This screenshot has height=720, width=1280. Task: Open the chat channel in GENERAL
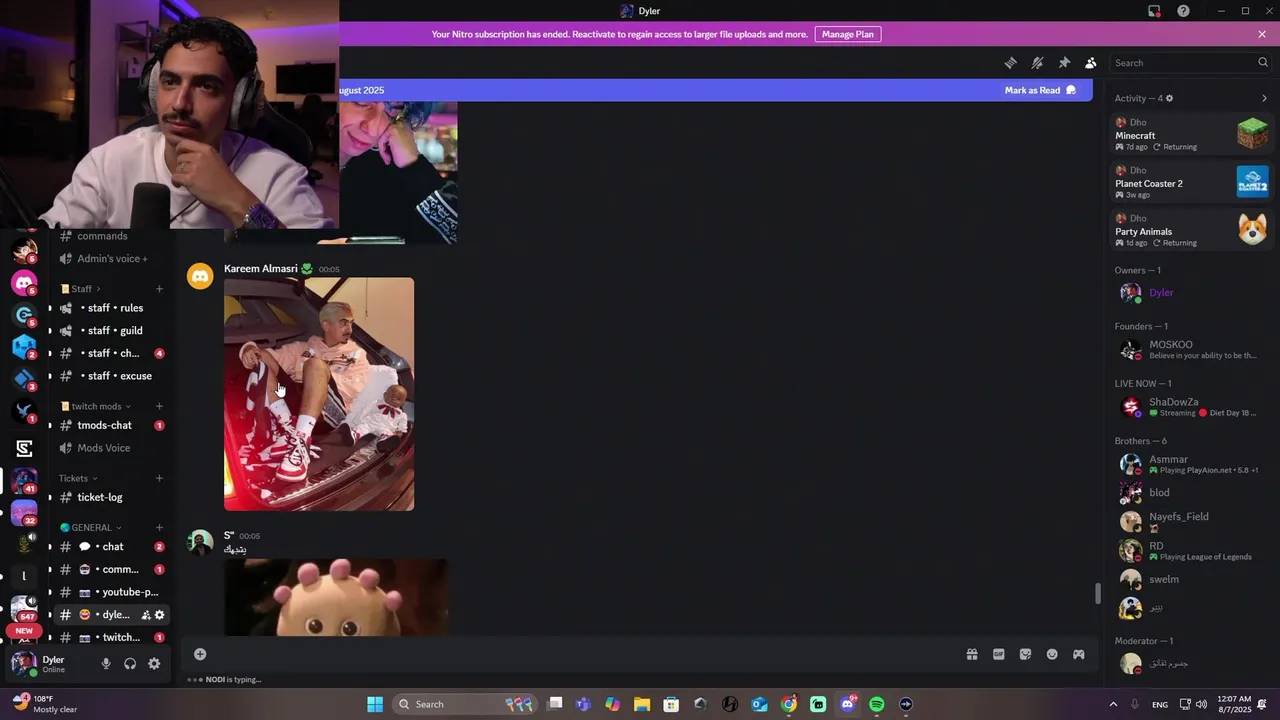[x=110, y=547]
